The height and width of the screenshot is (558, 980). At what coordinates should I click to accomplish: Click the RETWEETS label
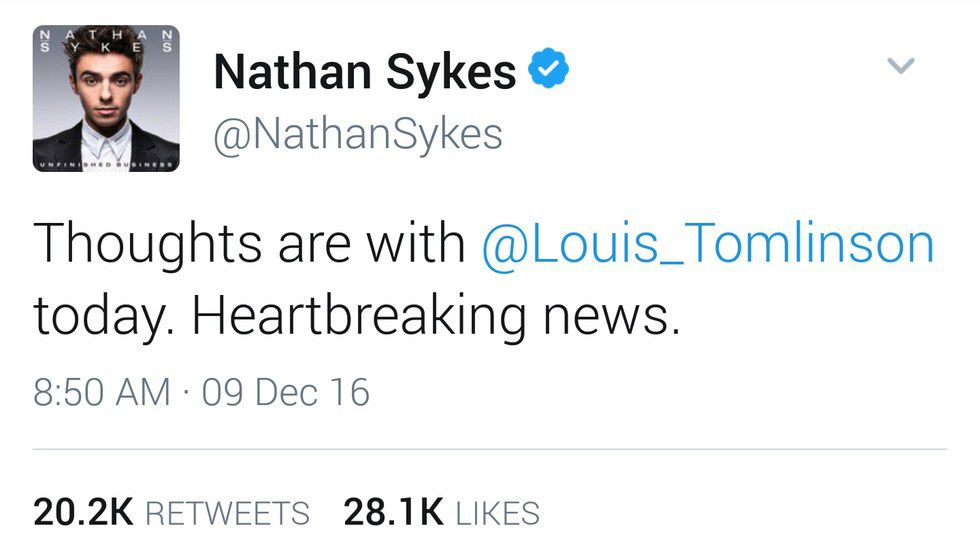coord(227,513)
